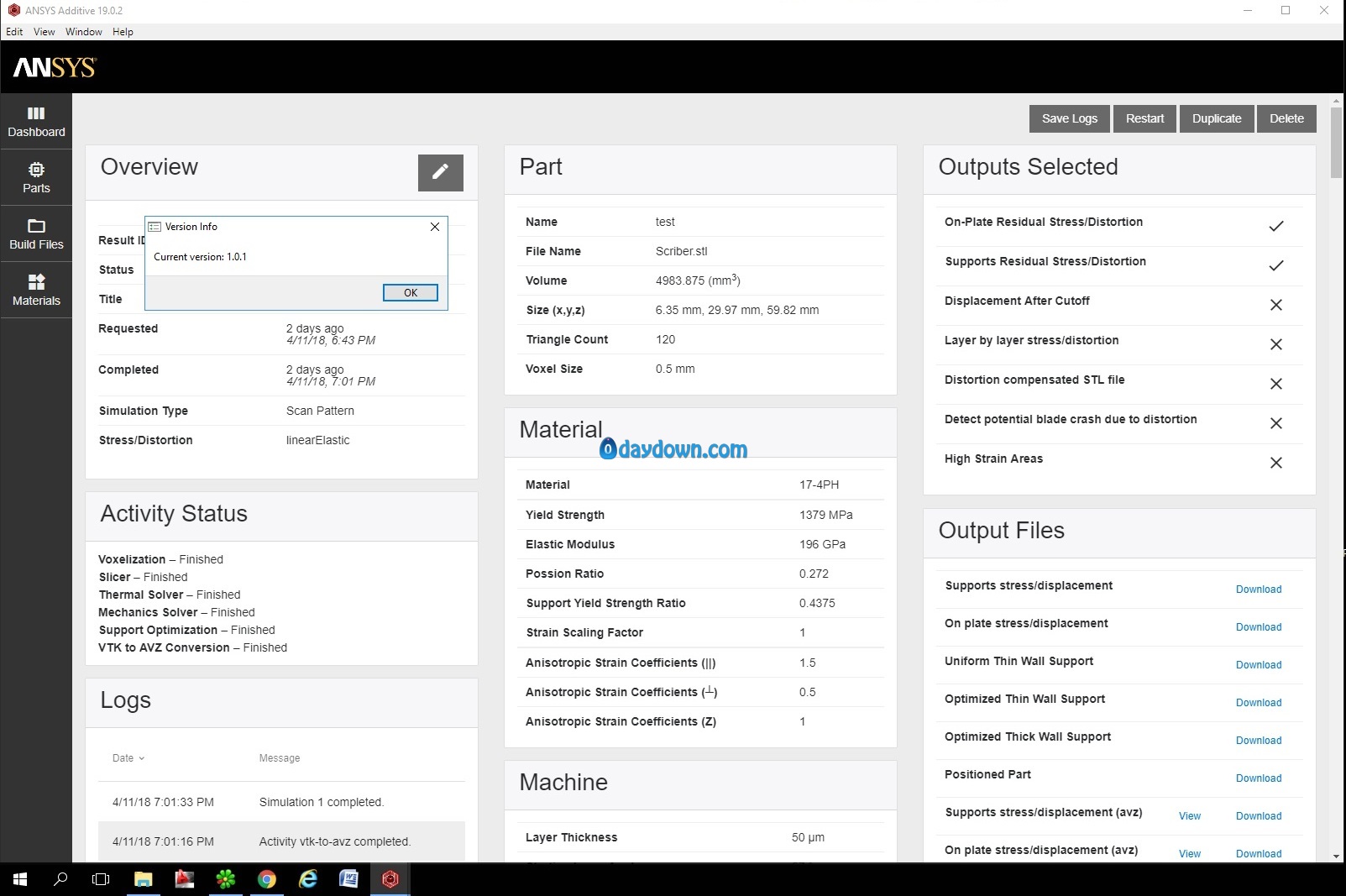Image resolution: width=1346 pixels, height=896 pixels.
Task: Click the Restart button
Action: (1144, 118)
